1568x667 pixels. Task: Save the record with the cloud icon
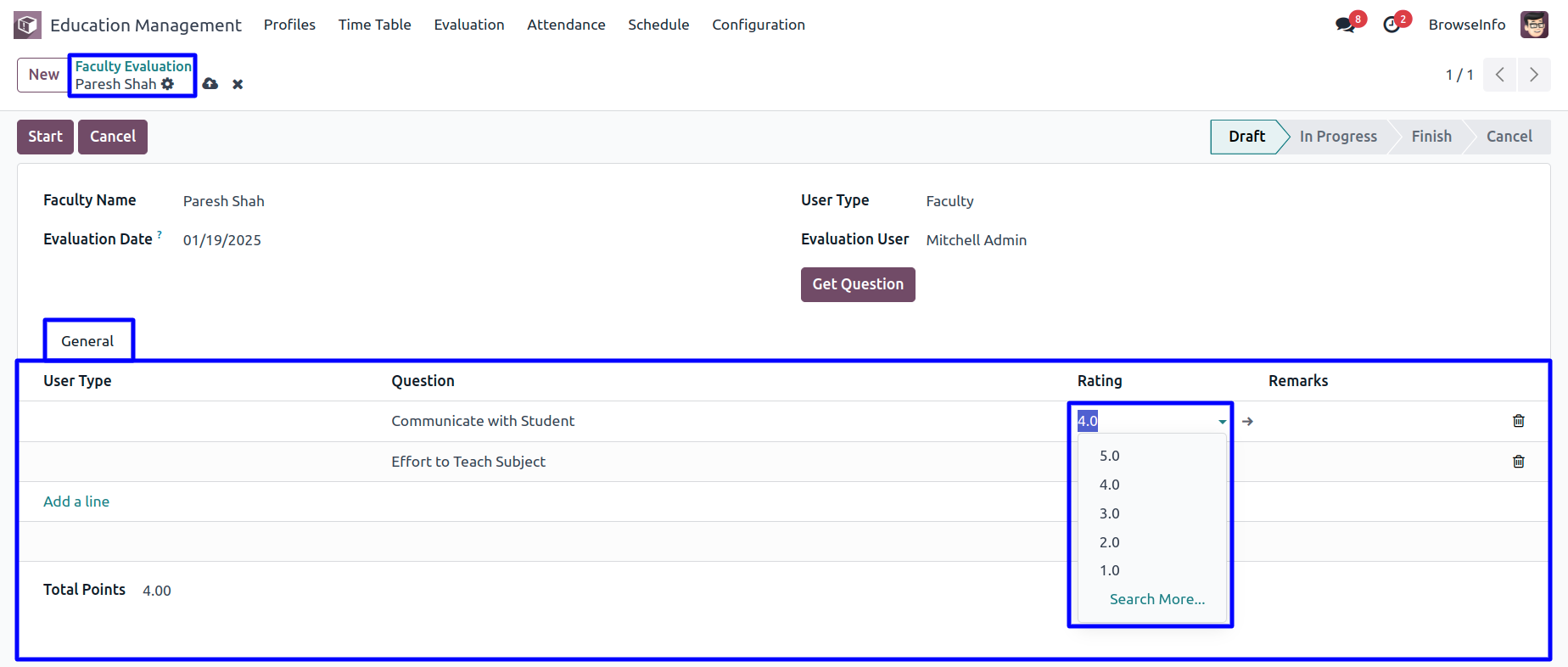210,84
